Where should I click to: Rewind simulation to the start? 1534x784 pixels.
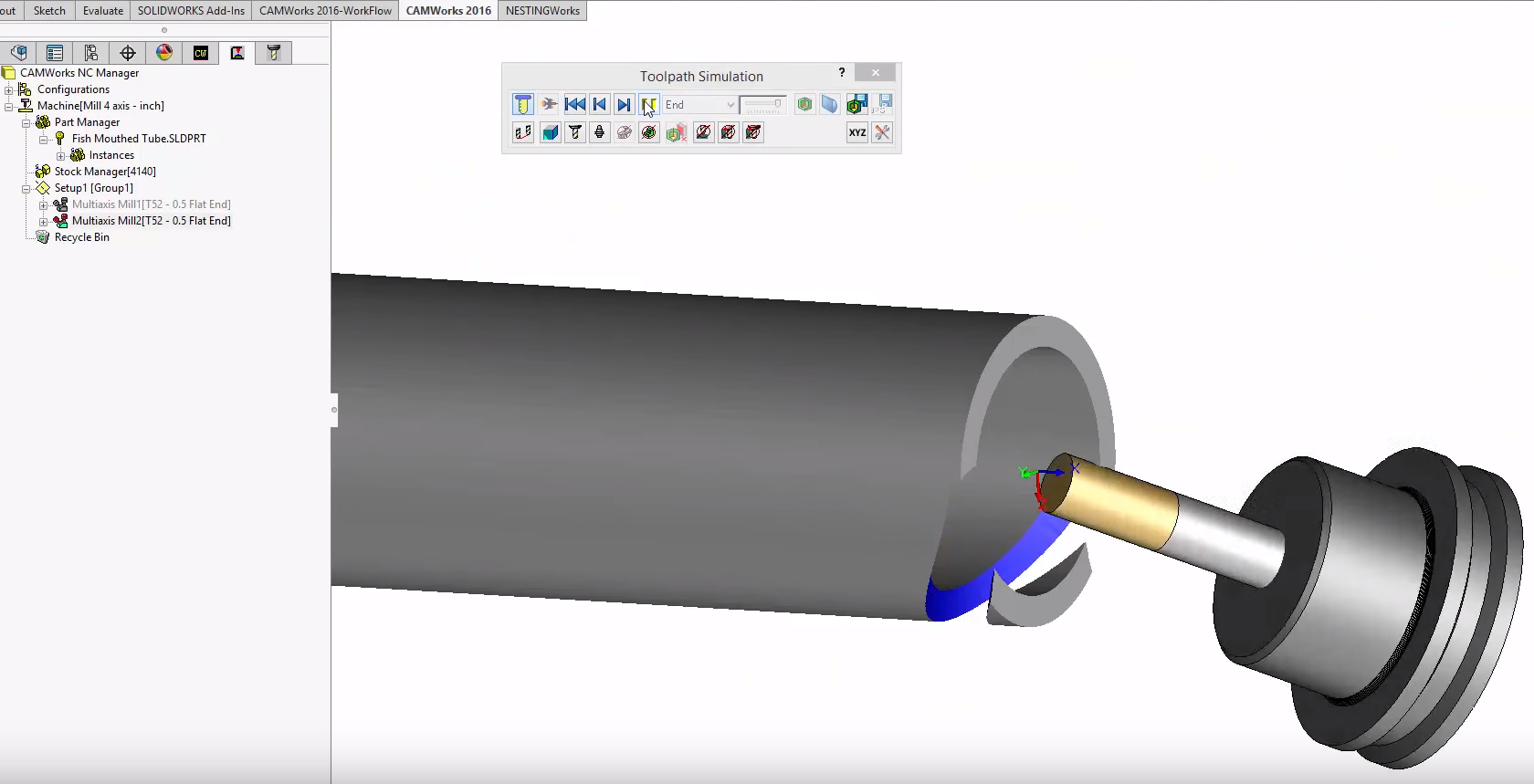click(x=574, y=105)
